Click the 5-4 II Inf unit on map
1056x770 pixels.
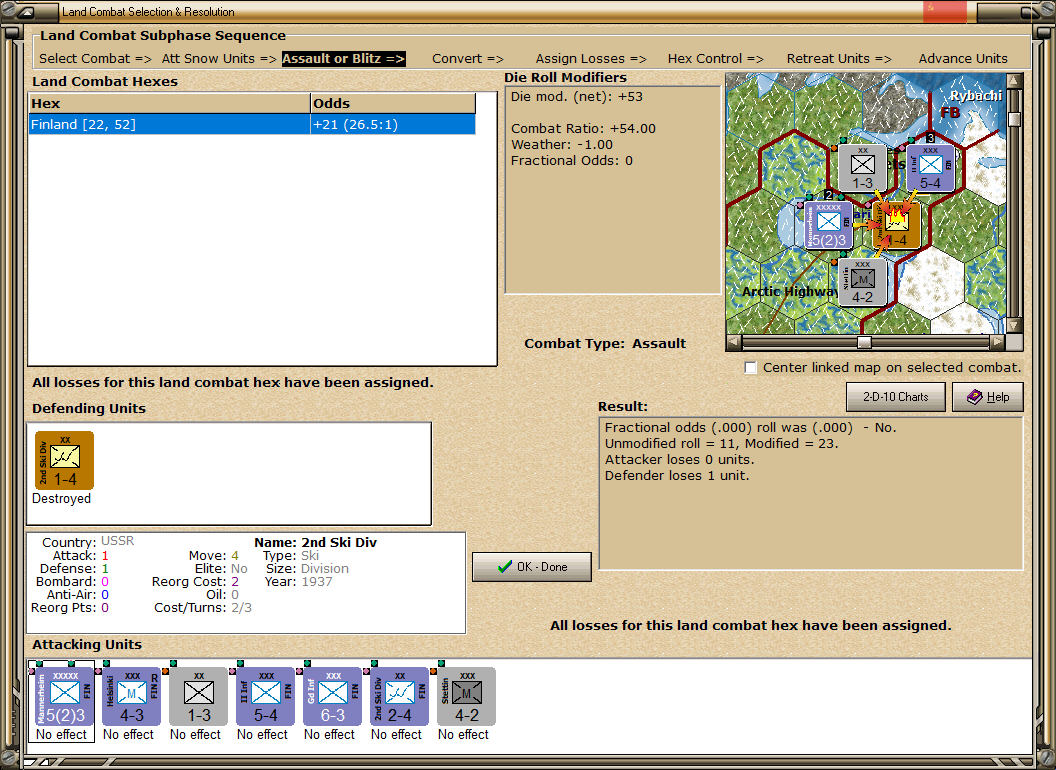(930, 168)
